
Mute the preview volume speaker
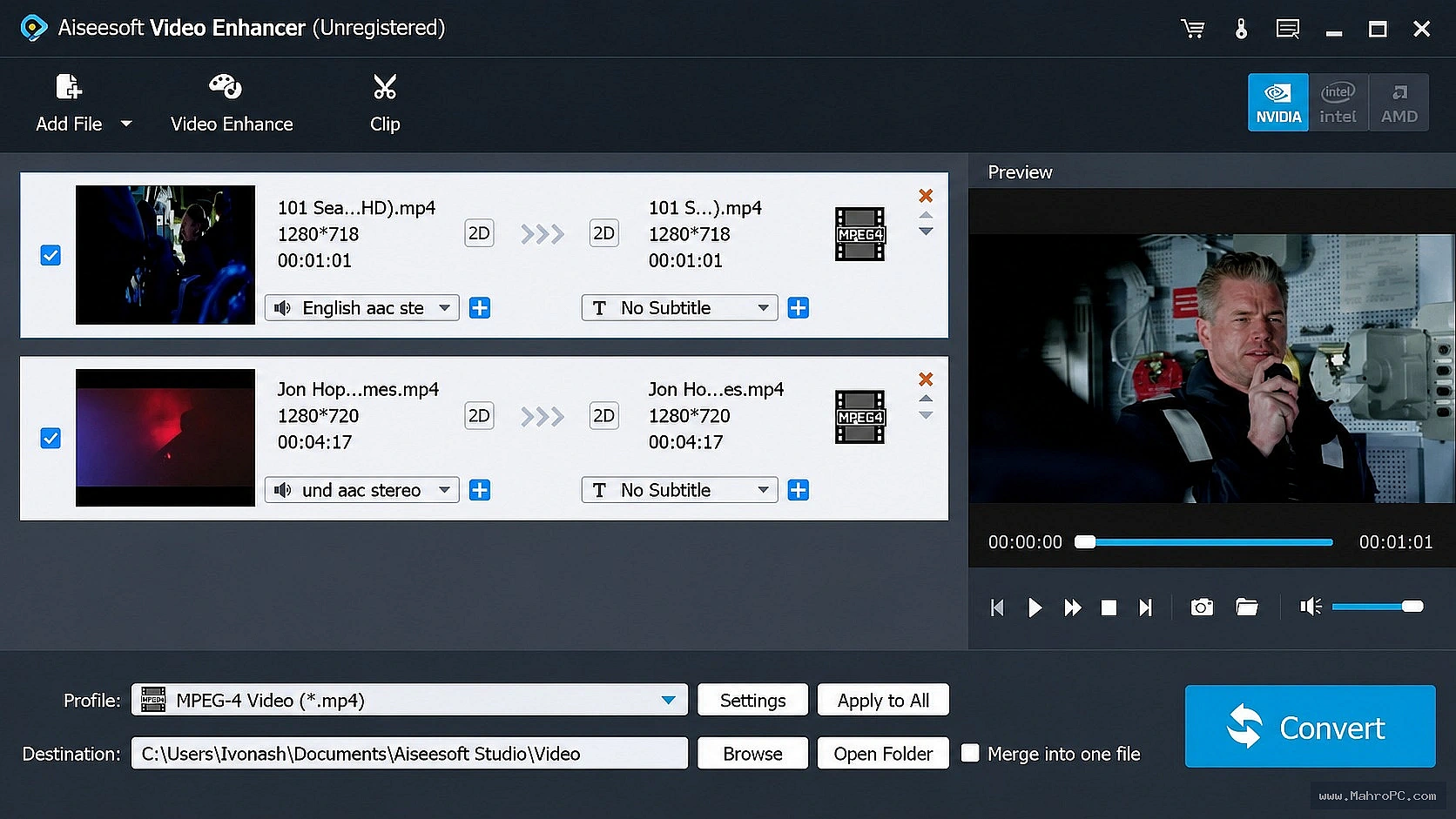[1311, 606]
